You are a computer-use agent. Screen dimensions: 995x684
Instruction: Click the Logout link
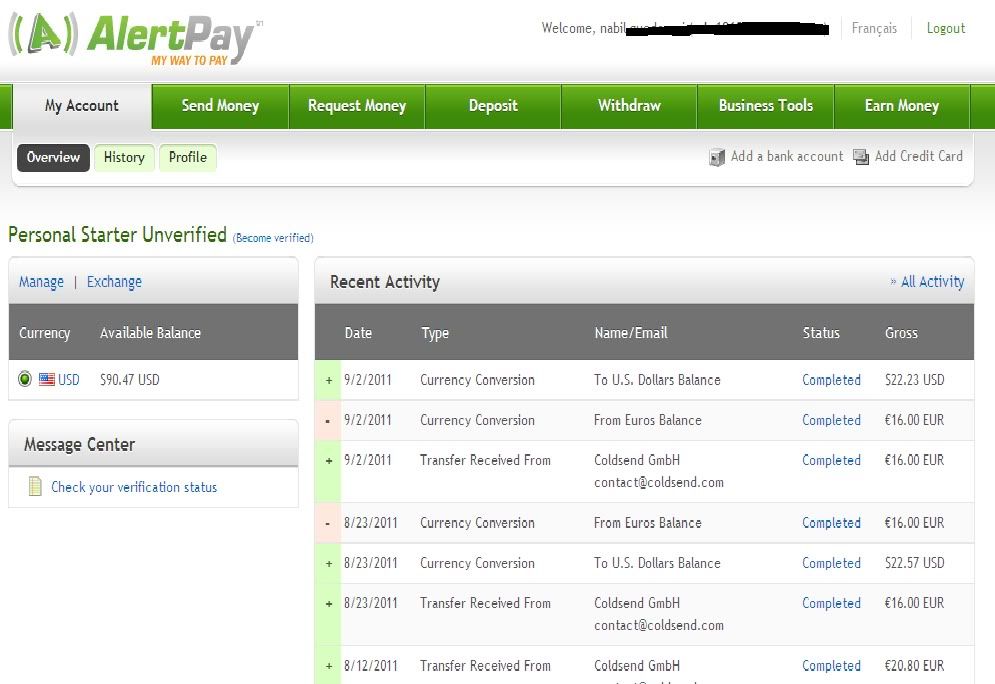[x=946, y=28]
